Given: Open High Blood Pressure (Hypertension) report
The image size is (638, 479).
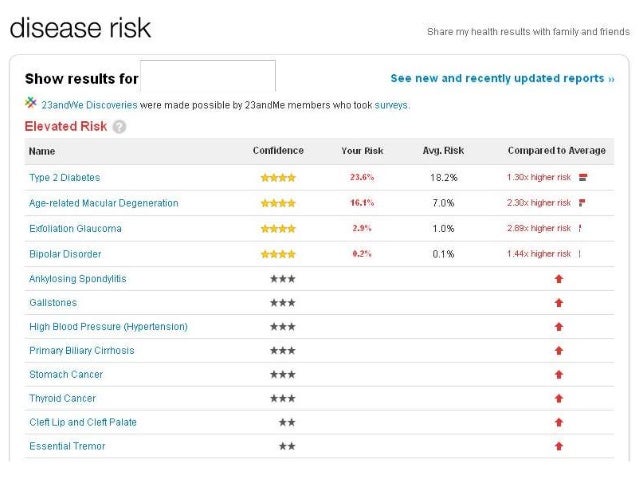Looking at the screenshot, I should coord(108,327).
